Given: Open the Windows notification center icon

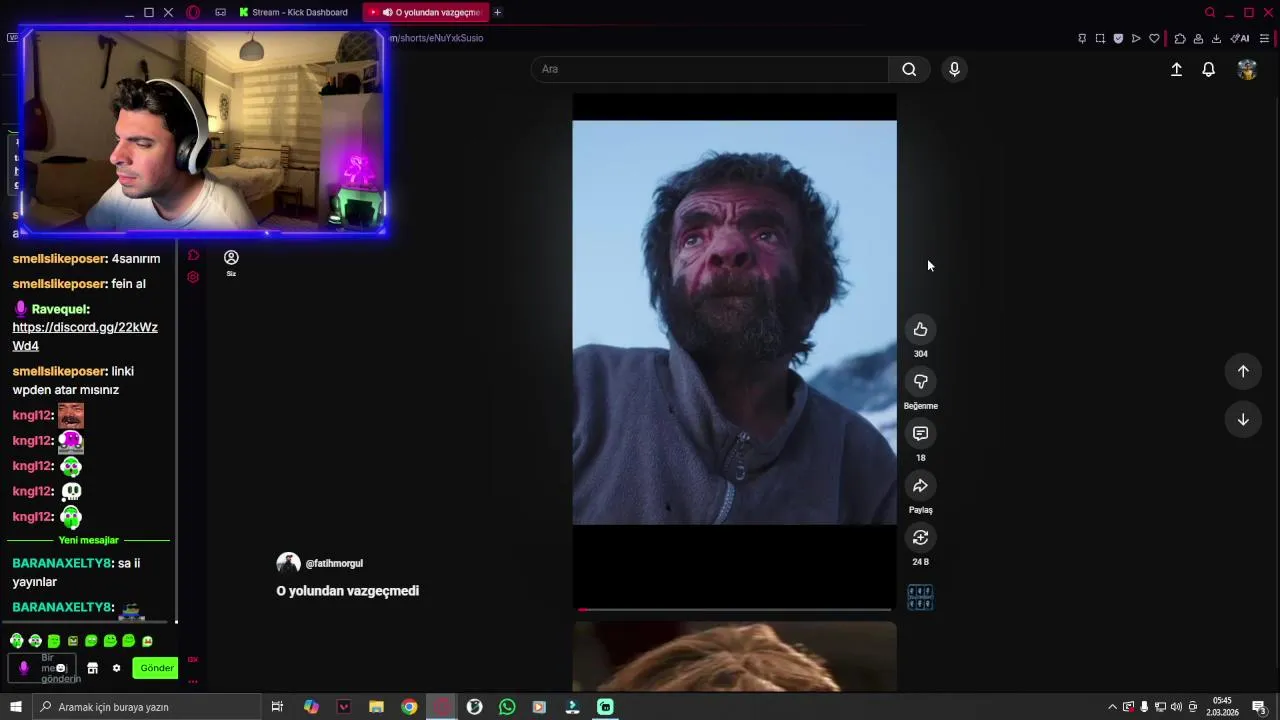Looking at the screenshot, I should click(x=1260, y=707).
